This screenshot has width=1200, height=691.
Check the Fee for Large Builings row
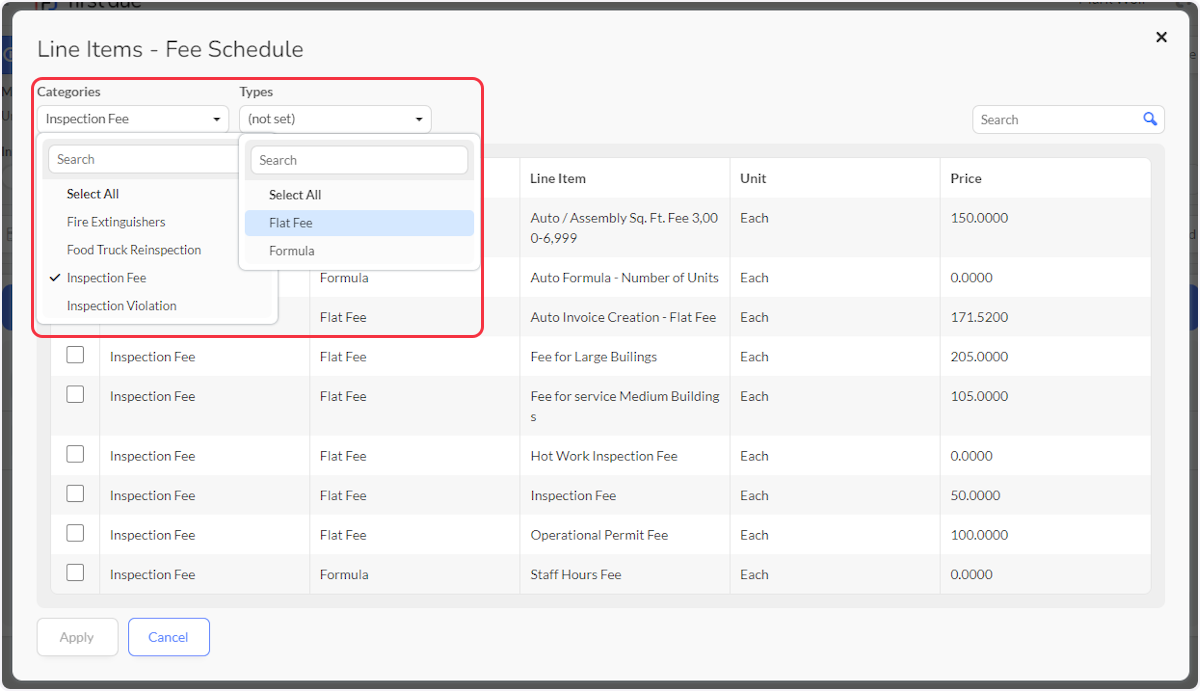[75, 355]
